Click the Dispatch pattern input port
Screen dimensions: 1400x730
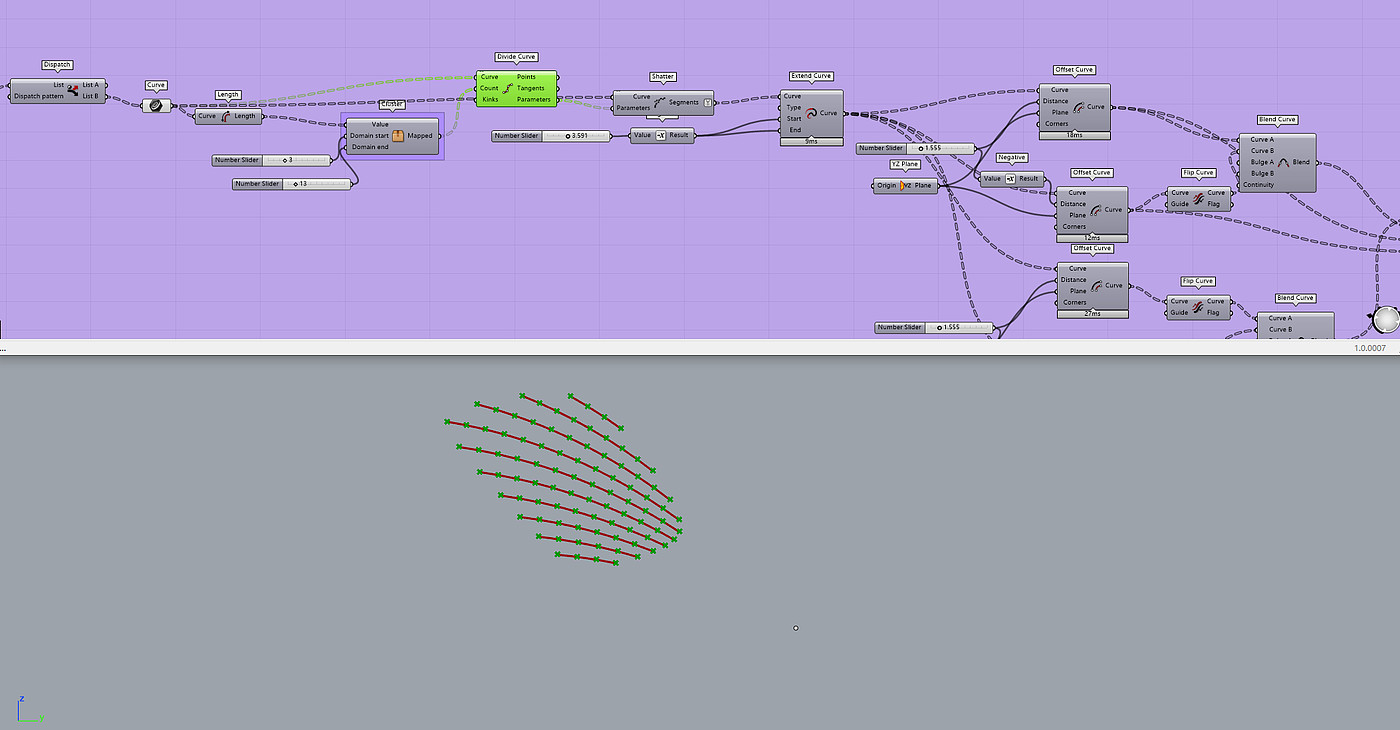pyautogui.click(x=38, y=96)
